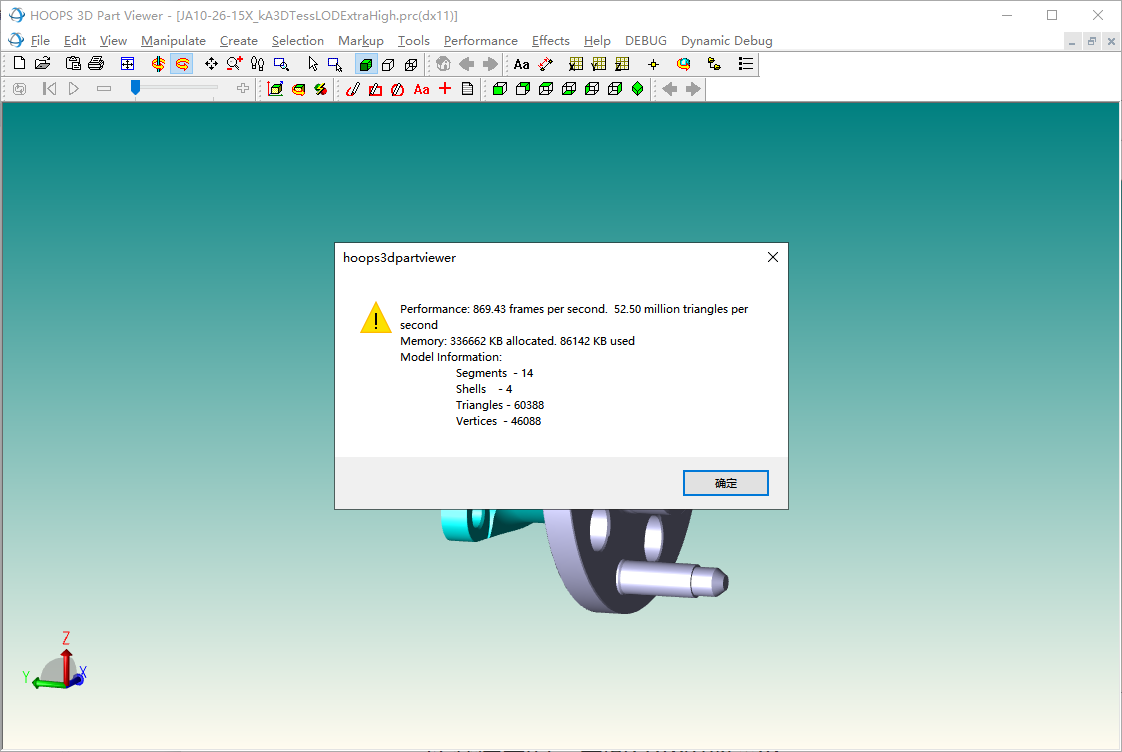Click the blue animation slider handle
Image resolution: width=1122 pixels, height=752 pixels.
click(x=135, y=88)
